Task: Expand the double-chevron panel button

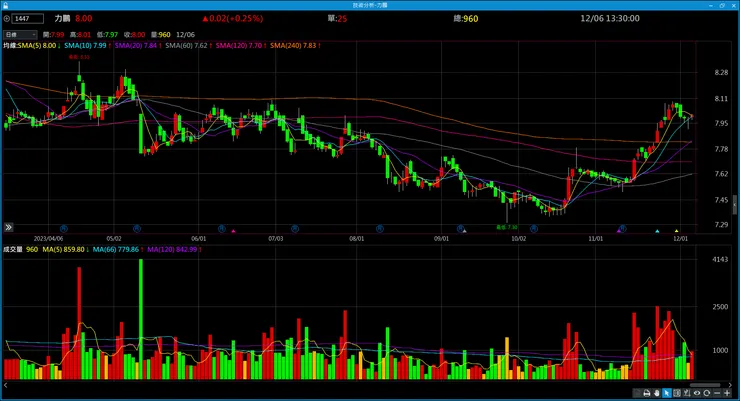Action: pos(8,227)
